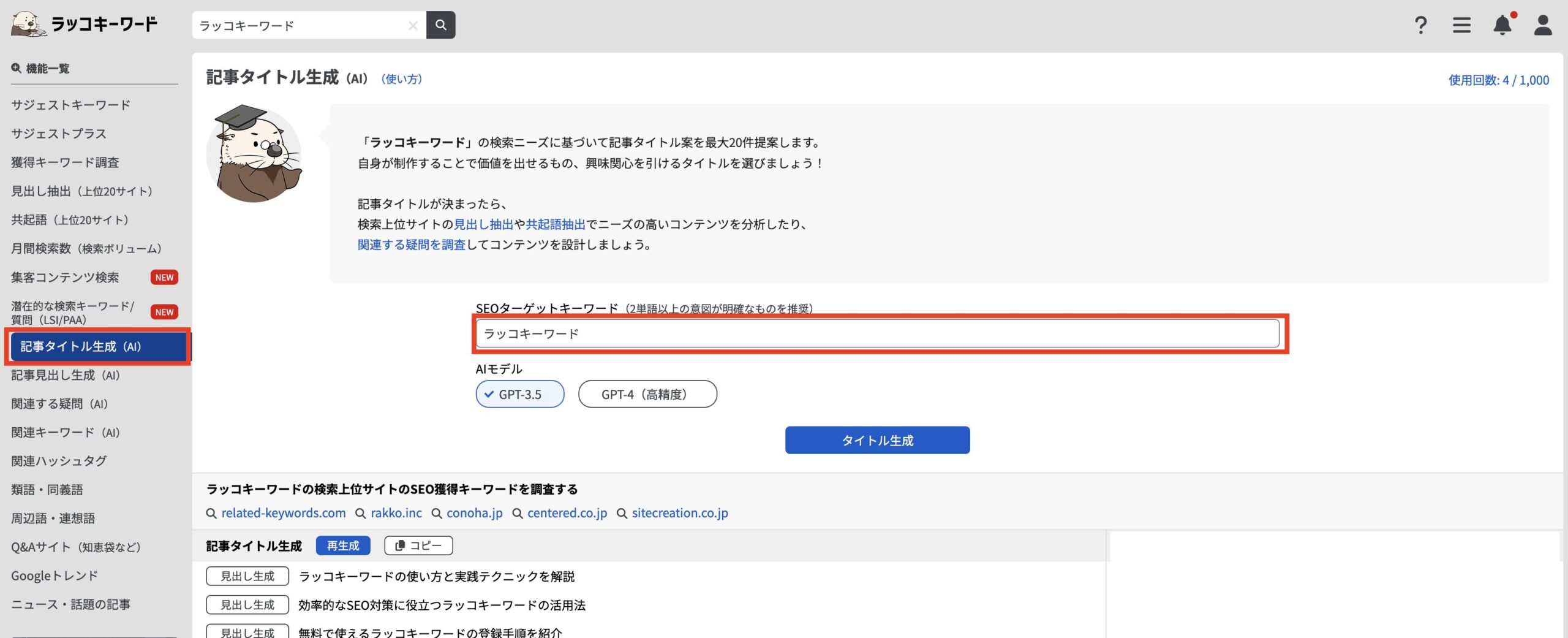
Task: Open the related-keywords.com link
Action: click(x=284, y=514)
